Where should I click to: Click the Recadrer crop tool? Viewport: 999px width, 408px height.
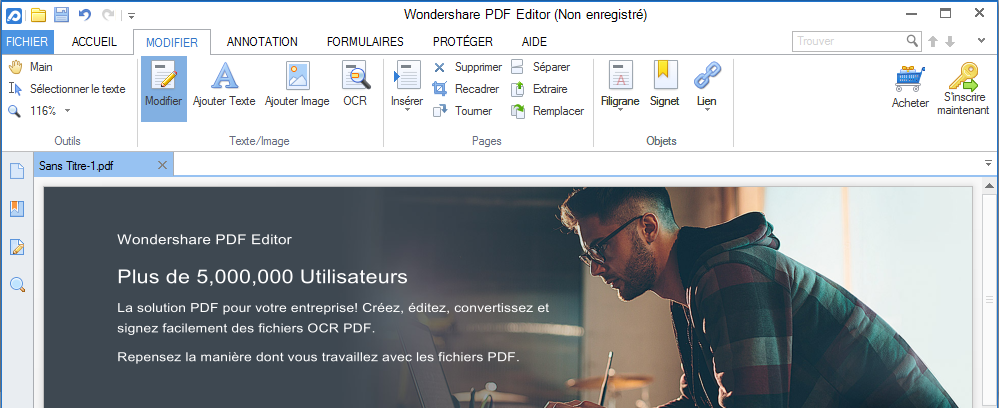[x=466, y=89]
